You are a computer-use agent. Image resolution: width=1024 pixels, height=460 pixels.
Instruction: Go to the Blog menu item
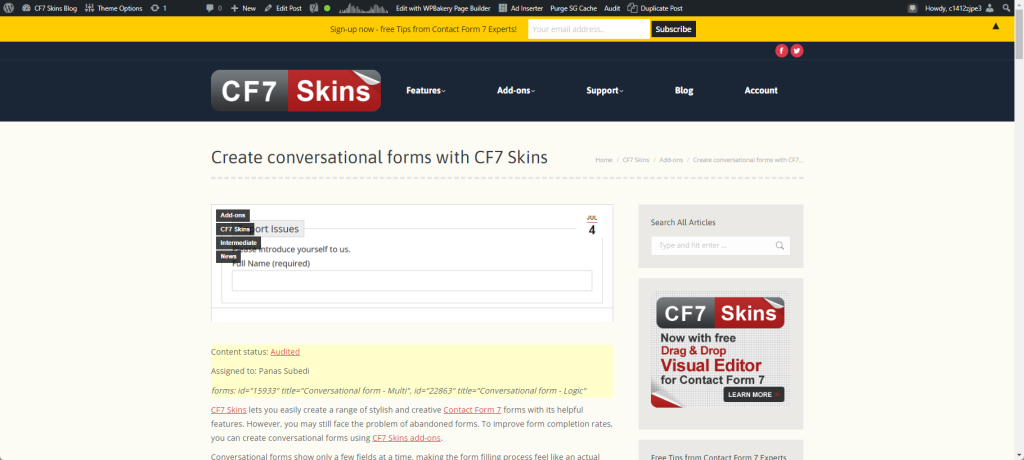[x=684, y=90]
